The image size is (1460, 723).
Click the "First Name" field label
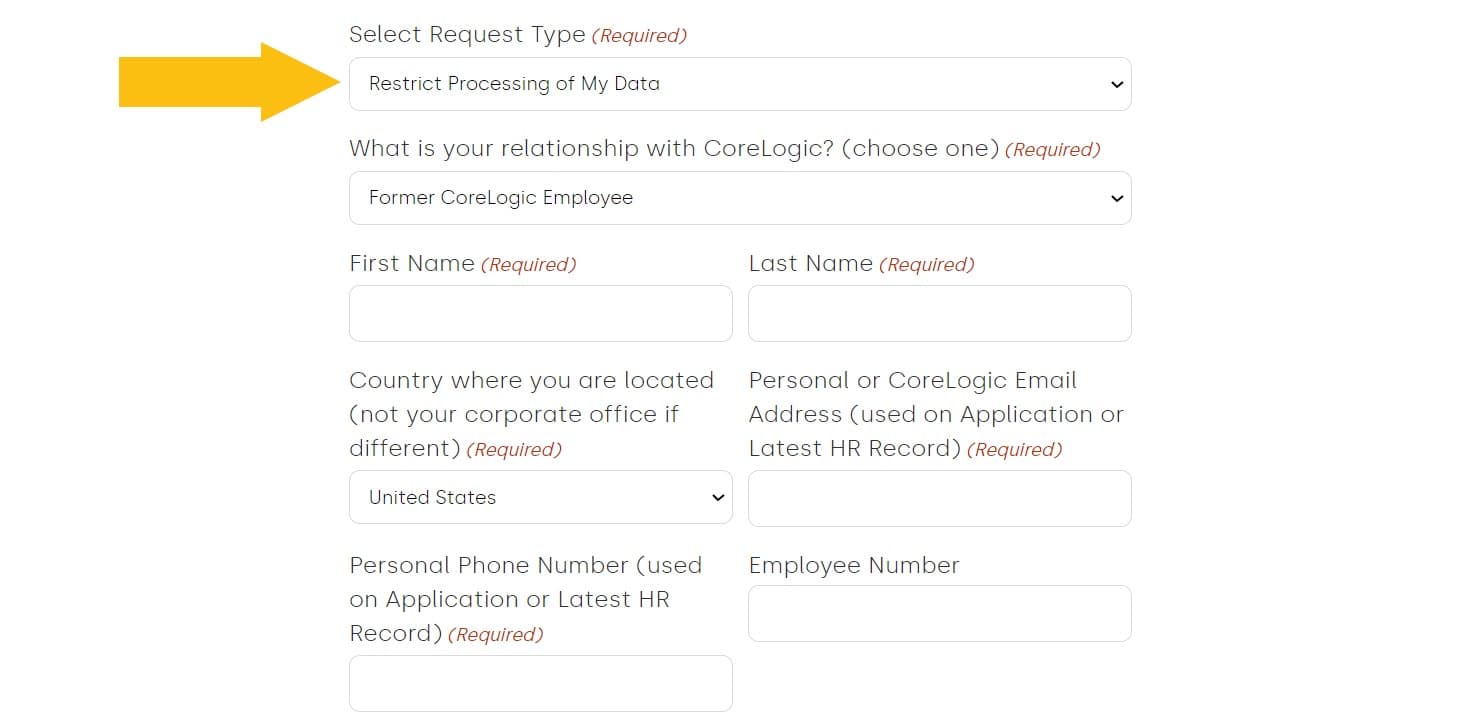pyautogui.click(x=412, y=264)
